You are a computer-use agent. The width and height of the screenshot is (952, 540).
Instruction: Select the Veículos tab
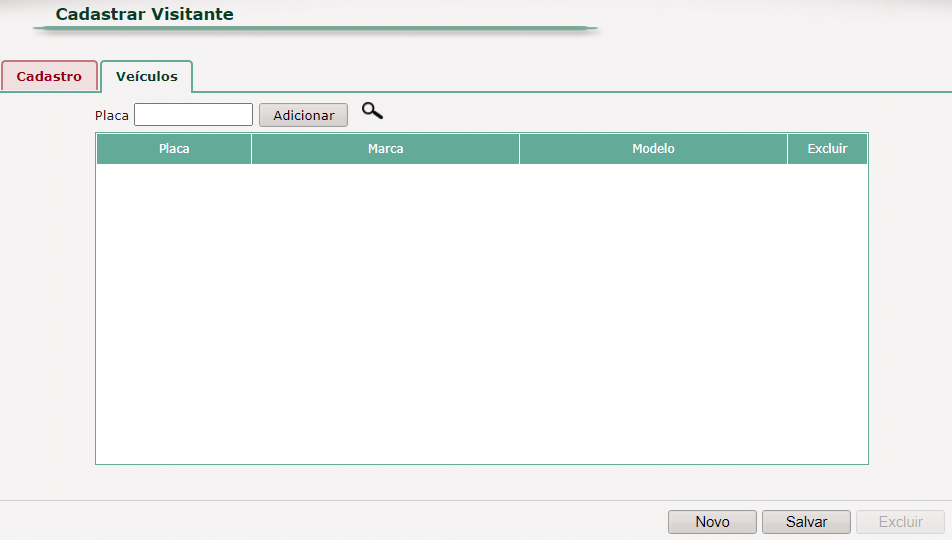[146, 77]
